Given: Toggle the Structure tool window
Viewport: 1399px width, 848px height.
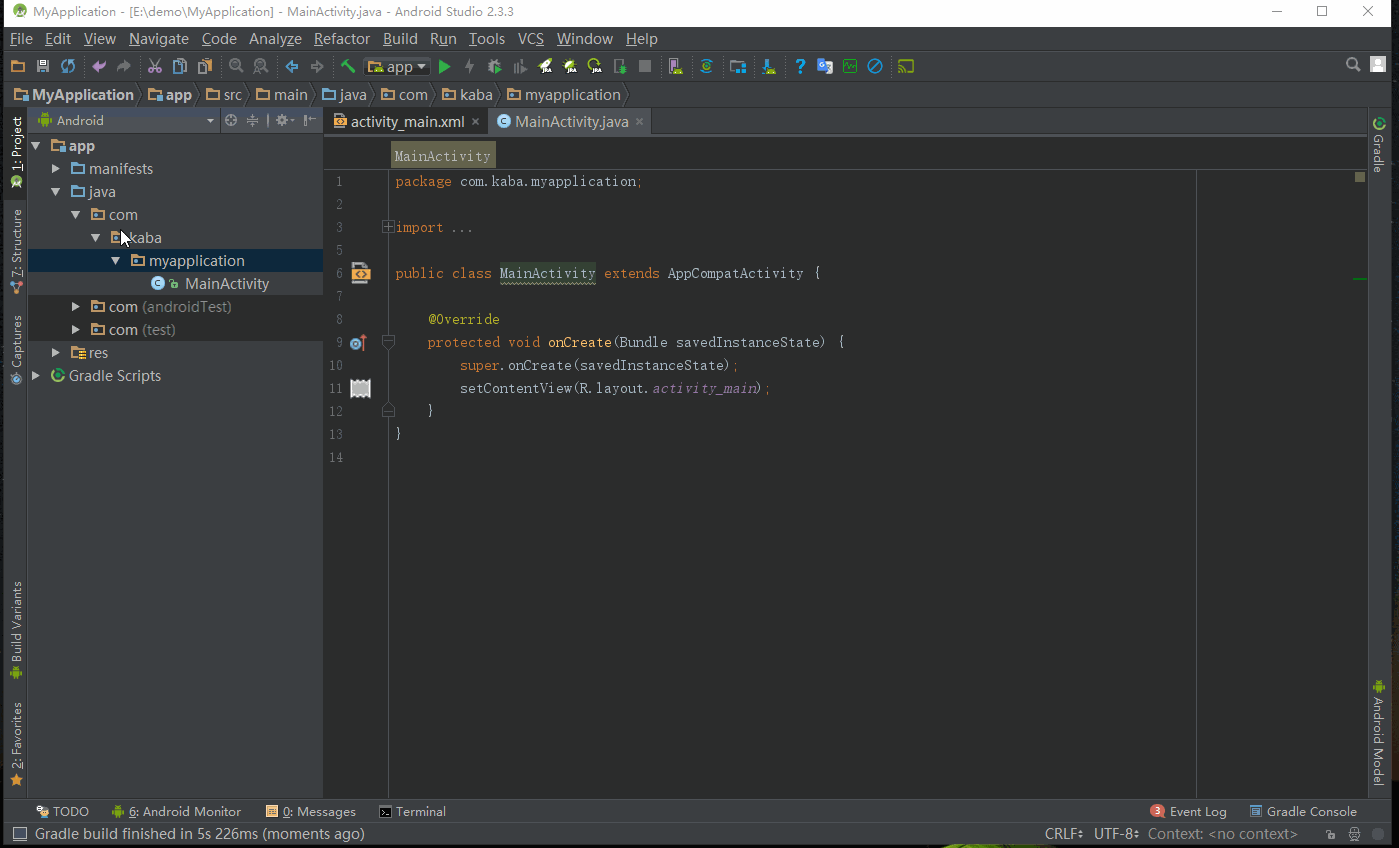Looking at the screenshot, I should pos(16,250).
